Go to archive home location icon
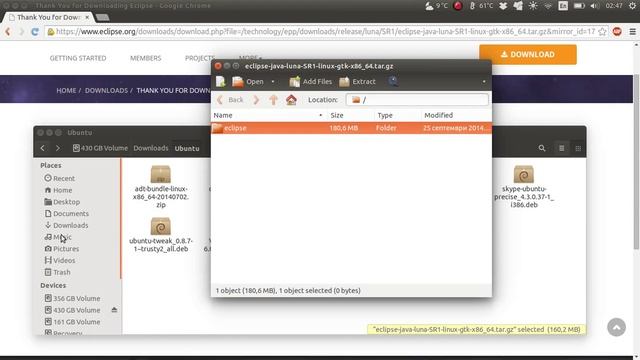This screenshot has width=640, height=360. [291, 100]
